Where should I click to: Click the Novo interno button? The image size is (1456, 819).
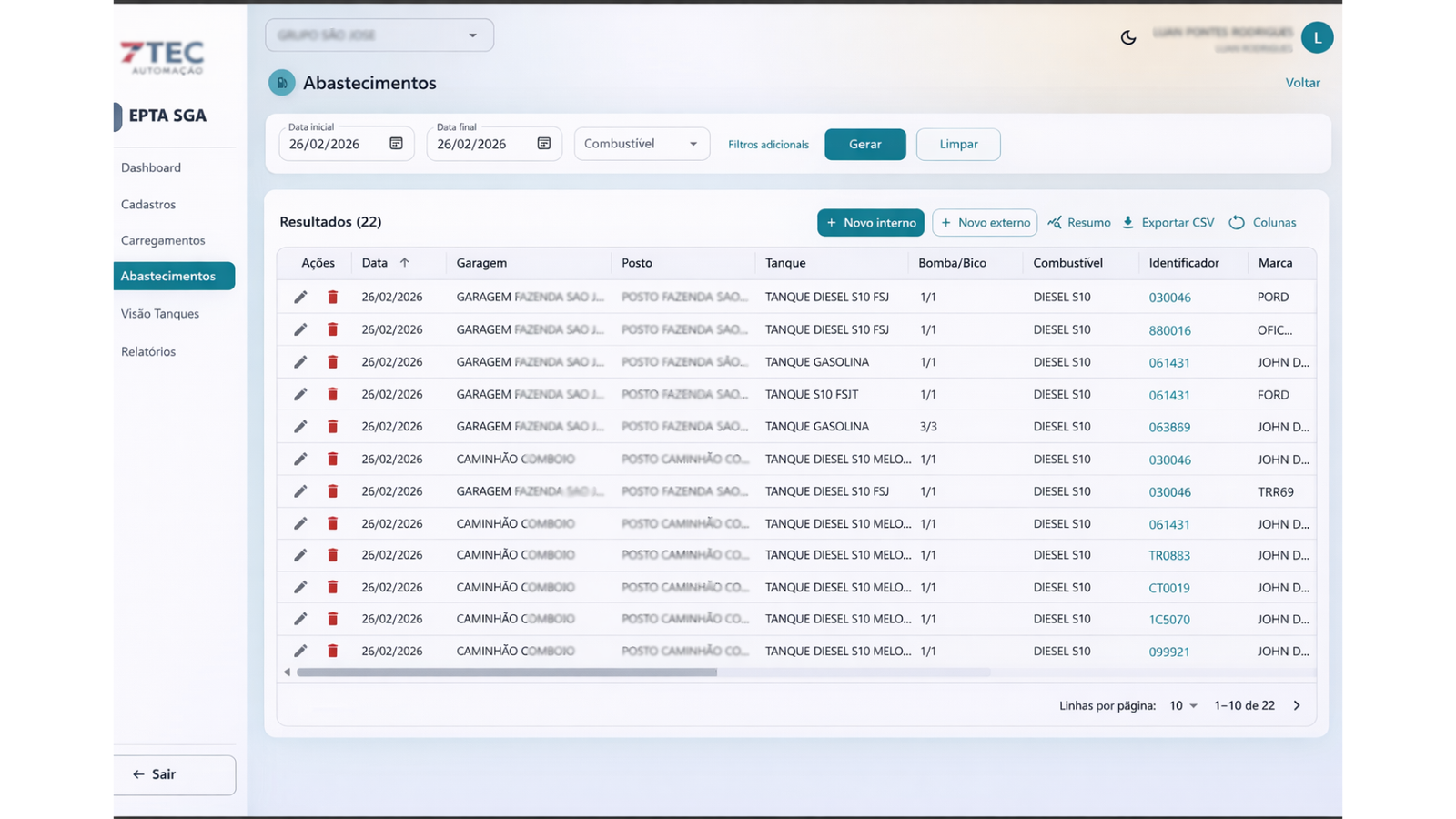(x=870, y=223)
